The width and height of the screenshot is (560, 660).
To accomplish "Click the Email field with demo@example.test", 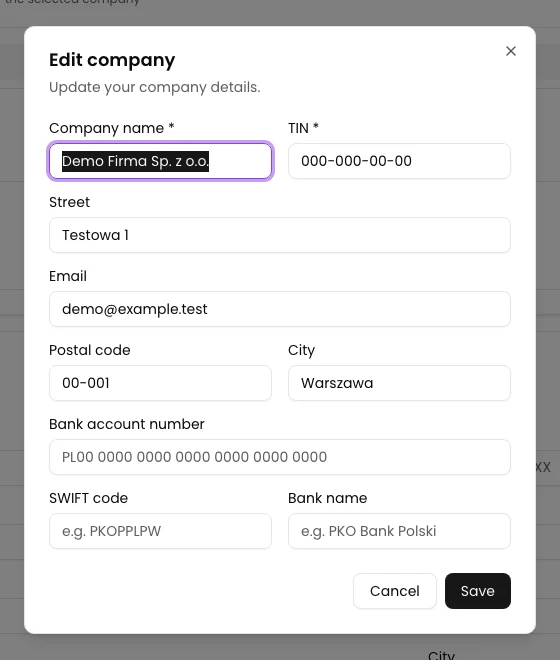I will (x=280, y=309).
